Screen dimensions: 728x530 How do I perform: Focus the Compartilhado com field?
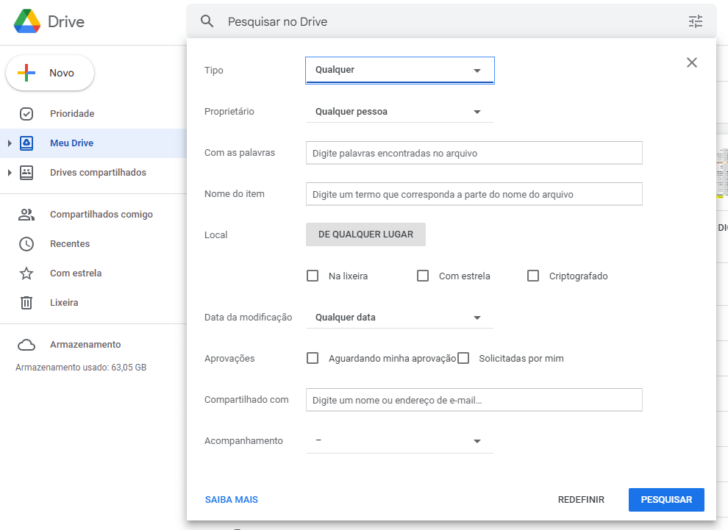point(474,400)
